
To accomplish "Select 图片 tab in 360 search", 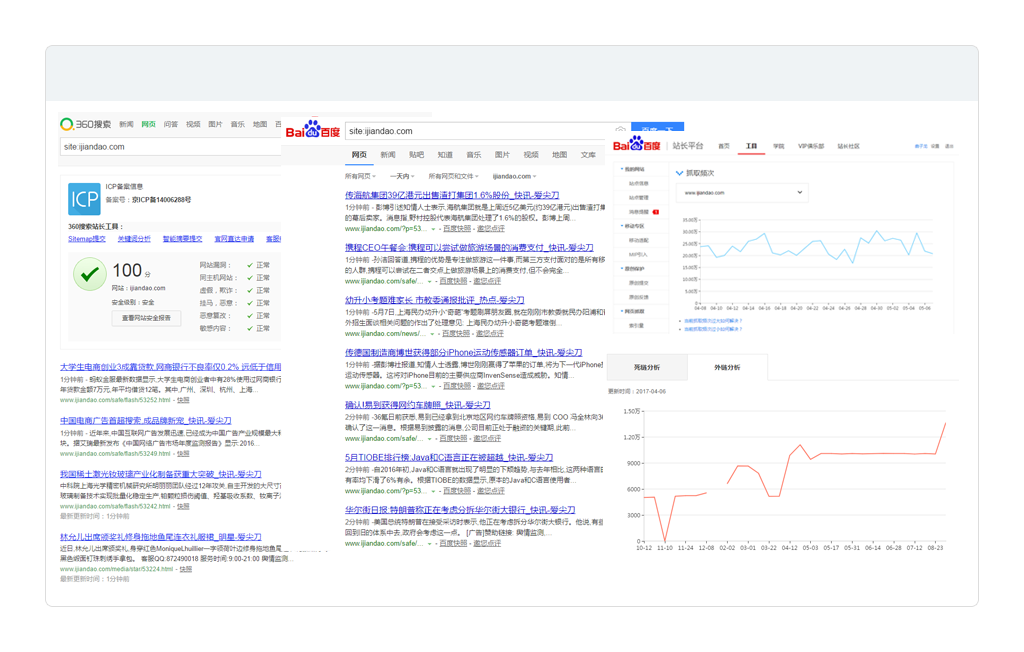I will click(x=215, y=124).
